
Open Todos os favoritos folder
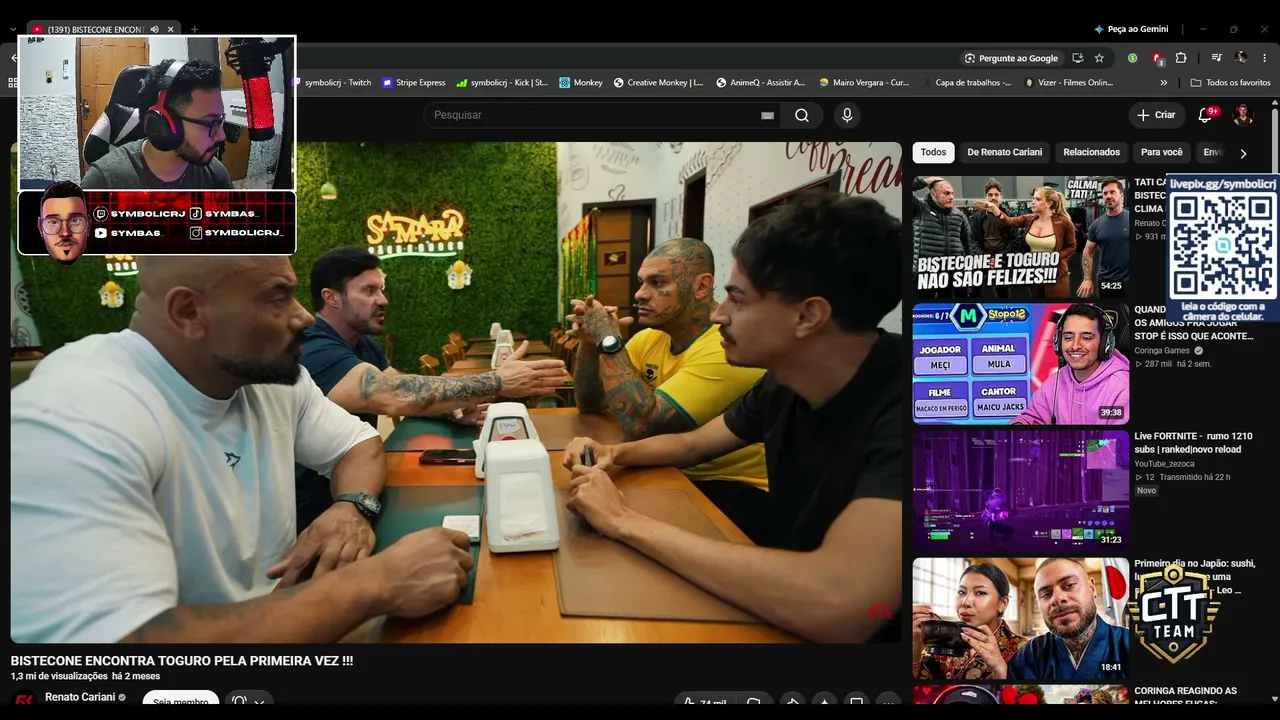tap(1230, 83)
